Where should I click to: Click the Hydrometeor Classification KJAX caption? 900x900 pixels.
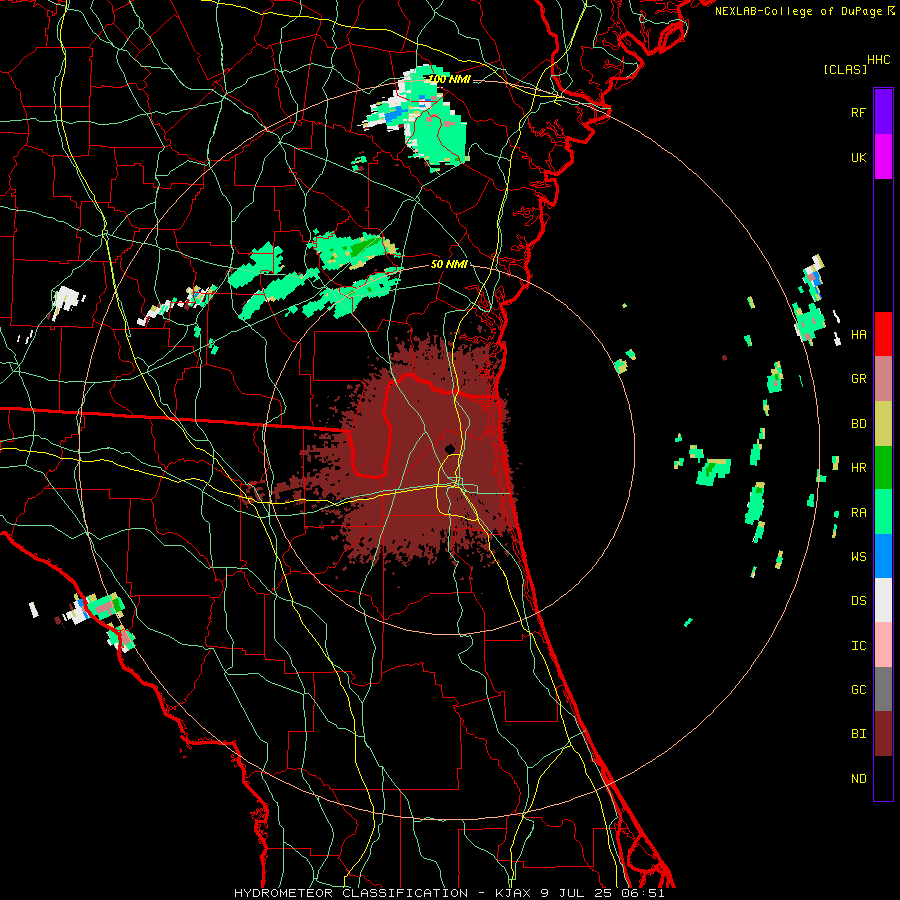(x=449, y=893)
